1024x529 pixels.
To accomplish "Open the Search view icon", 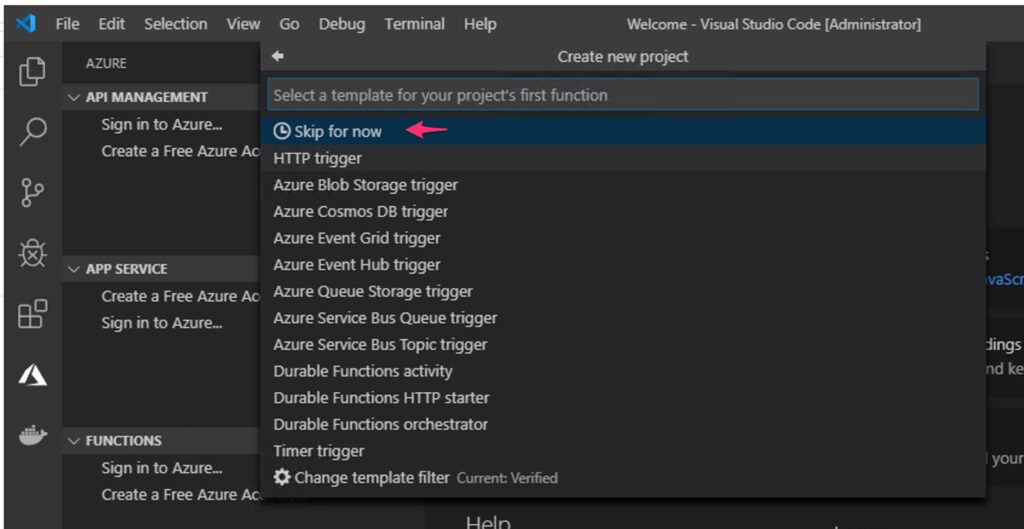I will [x=32, y=132].
